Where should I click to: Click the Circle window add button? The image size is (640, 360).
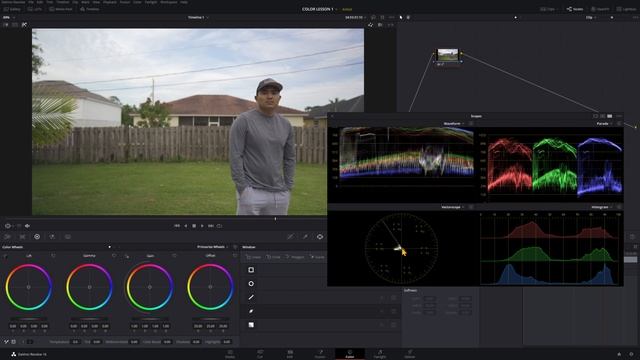[274, 257]
